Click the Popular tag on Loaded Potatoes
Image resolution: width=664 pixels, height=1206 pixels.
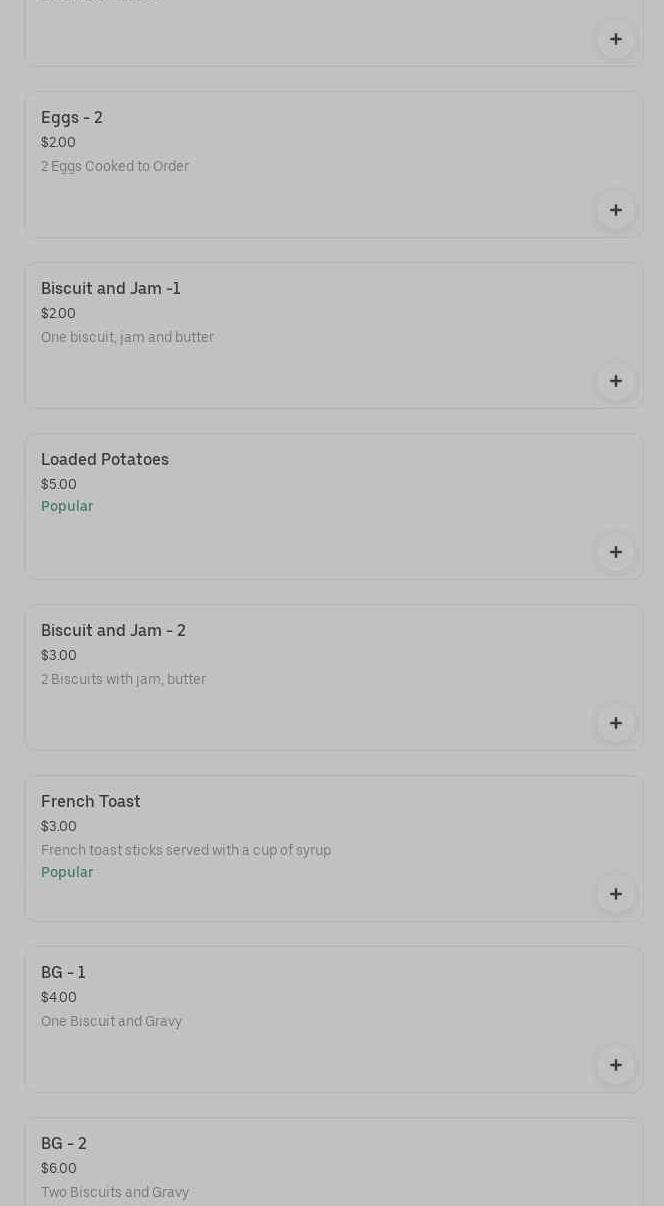[67, 506]
